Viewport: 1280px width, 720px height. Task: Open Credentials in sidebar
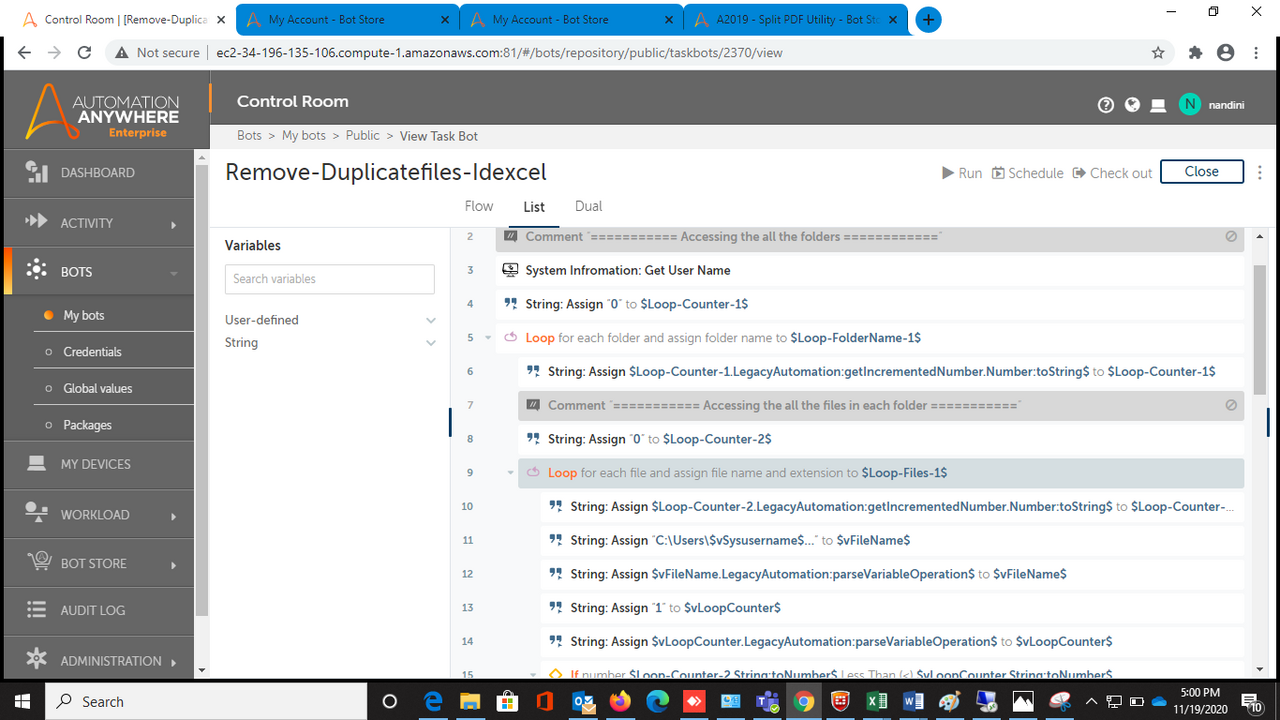pos(92,352)
